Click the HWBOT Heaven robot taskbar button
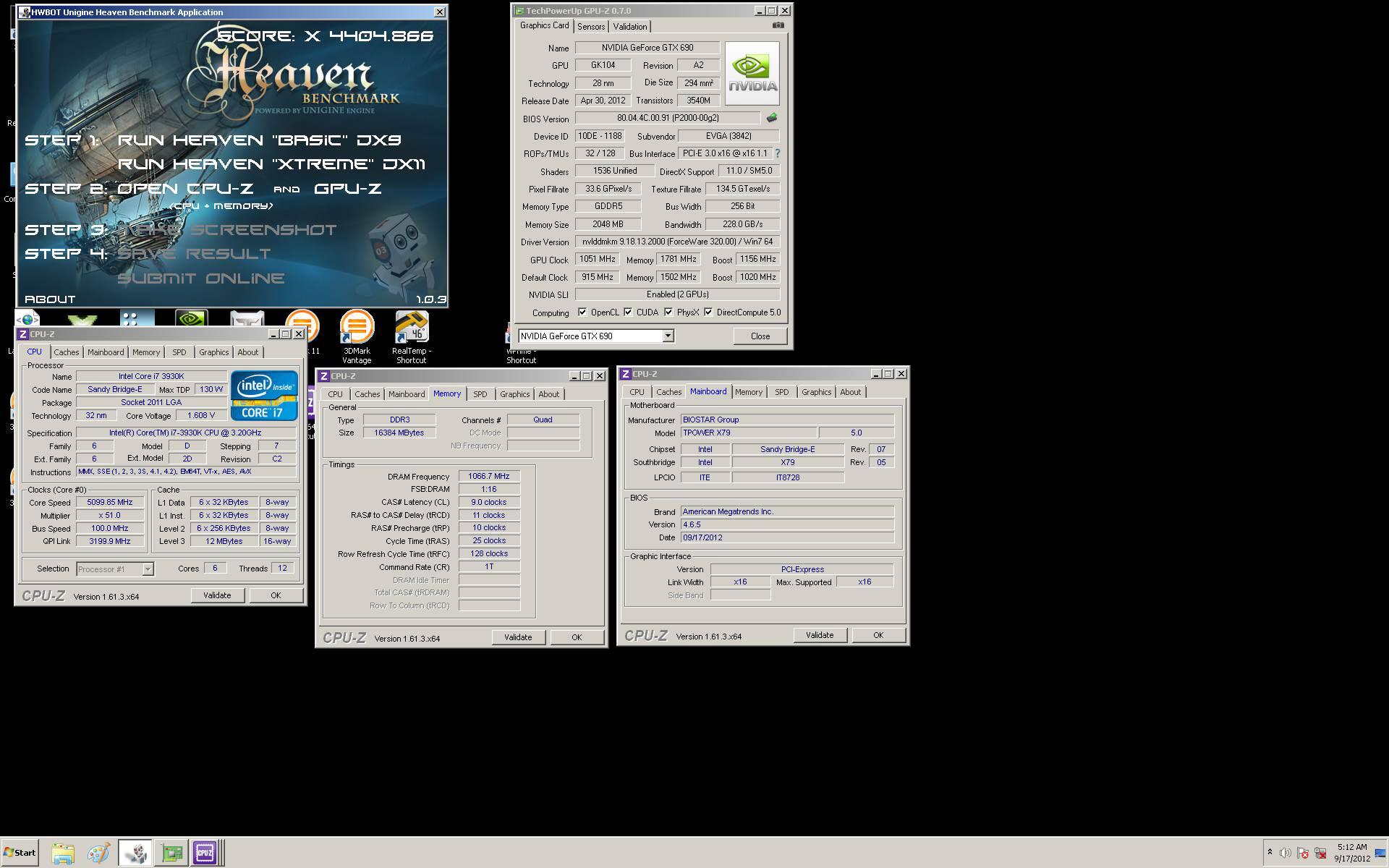This screenshot has width=1389, height=868. 135,853
